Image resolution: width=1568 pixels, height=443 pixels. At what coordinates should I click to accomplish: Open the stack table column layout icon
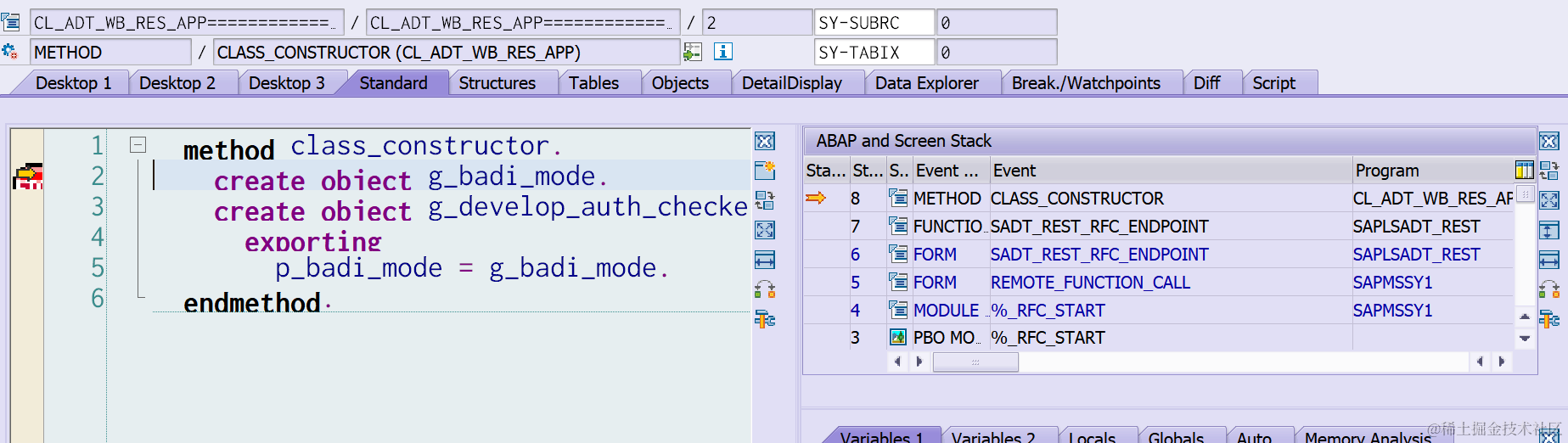point(1524,171)
